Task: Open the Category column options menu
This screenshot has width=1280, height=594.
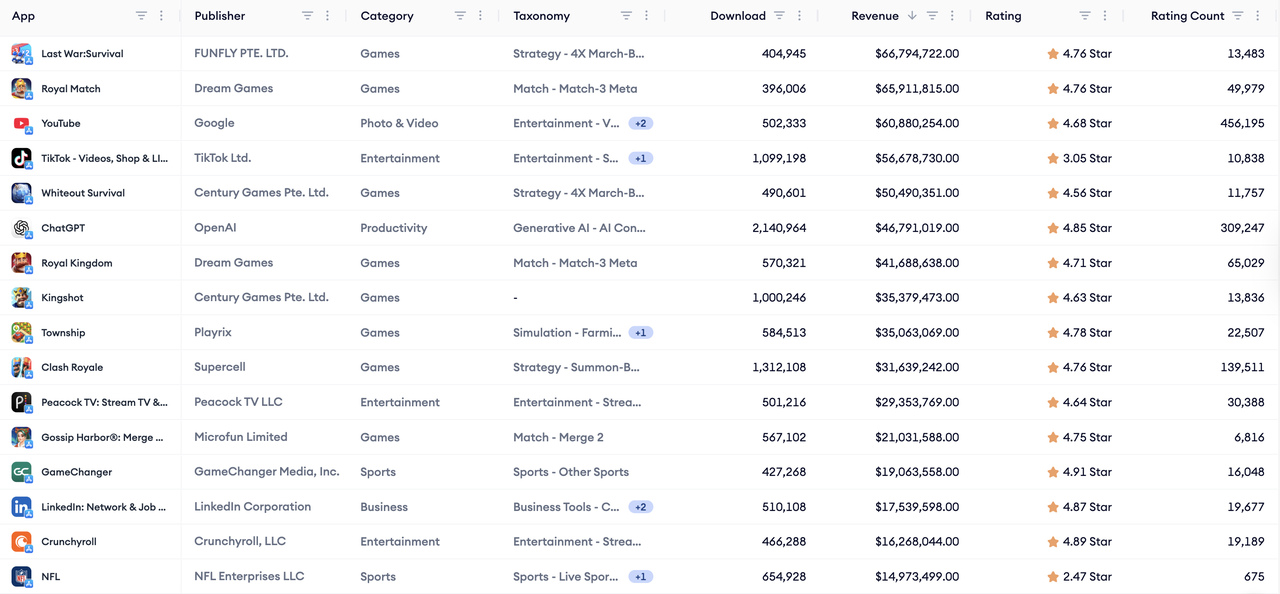Action: 481,16
